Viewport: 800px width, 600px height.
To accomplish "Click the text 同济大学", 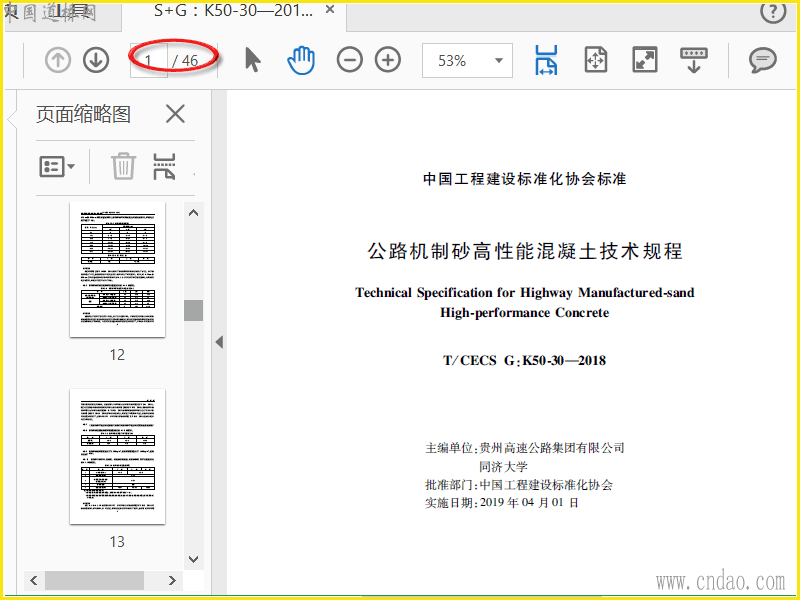I will (503, 467).
